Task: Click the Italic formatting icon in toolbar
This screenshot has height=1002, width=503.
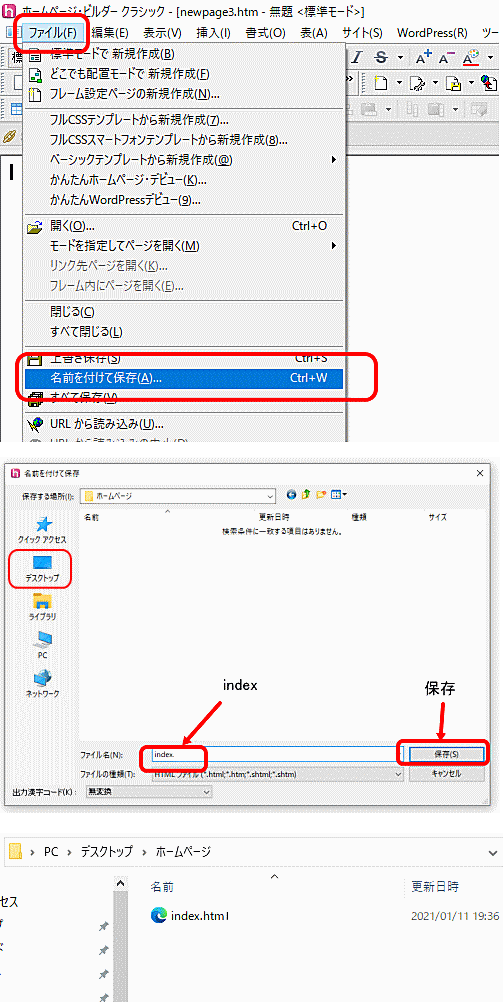Action: pos(359,58)
